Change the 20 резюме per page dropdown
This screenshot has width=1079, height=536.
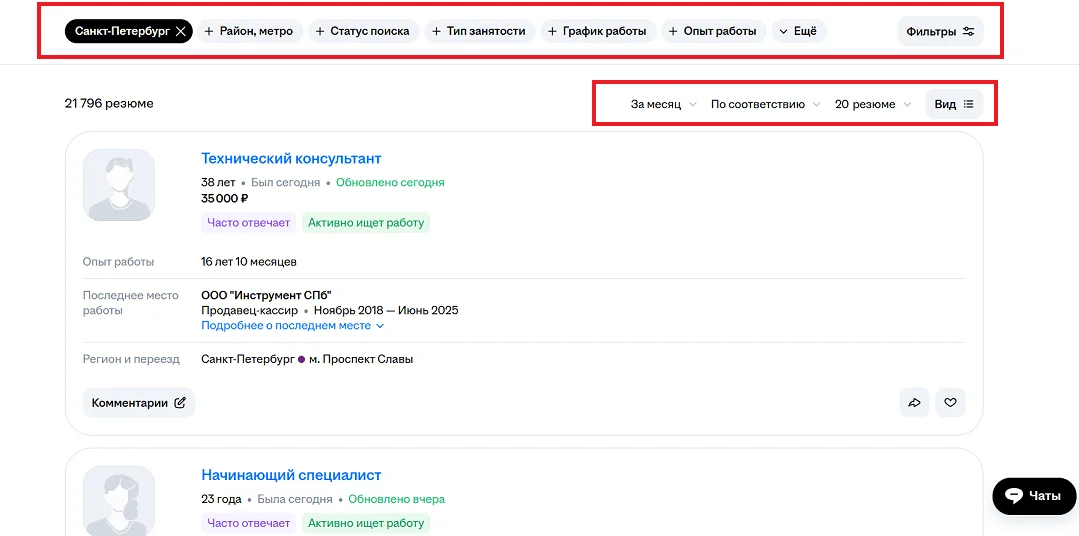[873, 104]
